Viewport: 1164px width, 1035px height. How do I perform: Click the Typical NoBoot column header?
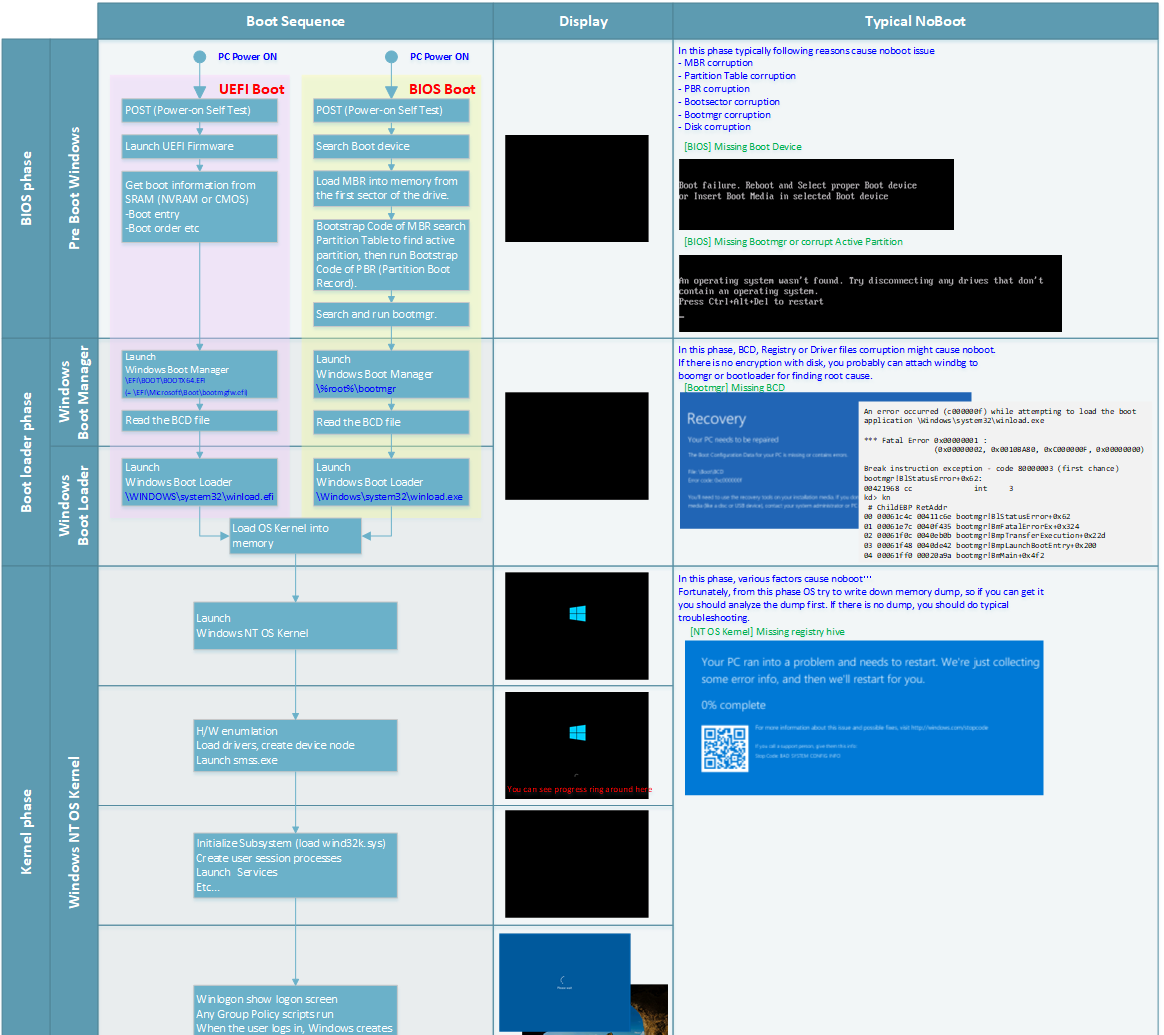pyautogui.click(x=915, y=21)
